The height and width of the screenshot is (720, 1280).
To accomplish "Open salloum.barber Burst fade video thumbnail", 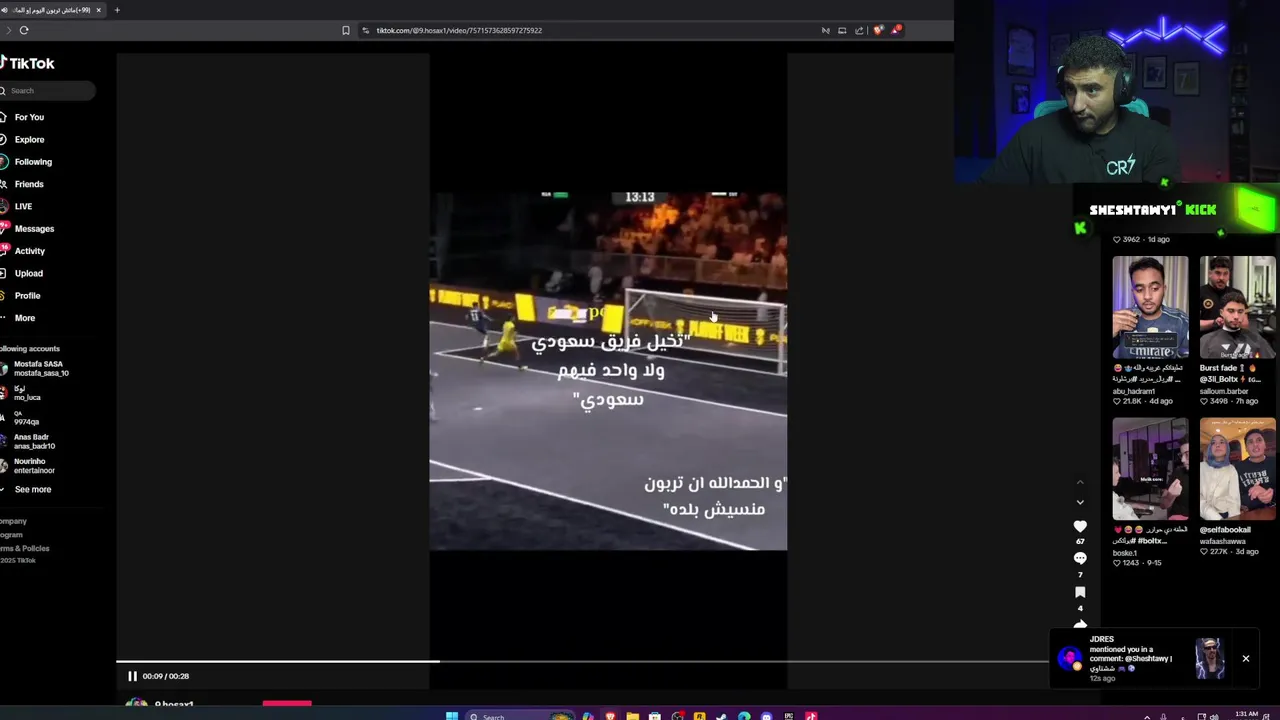I will coord(1238,307).
